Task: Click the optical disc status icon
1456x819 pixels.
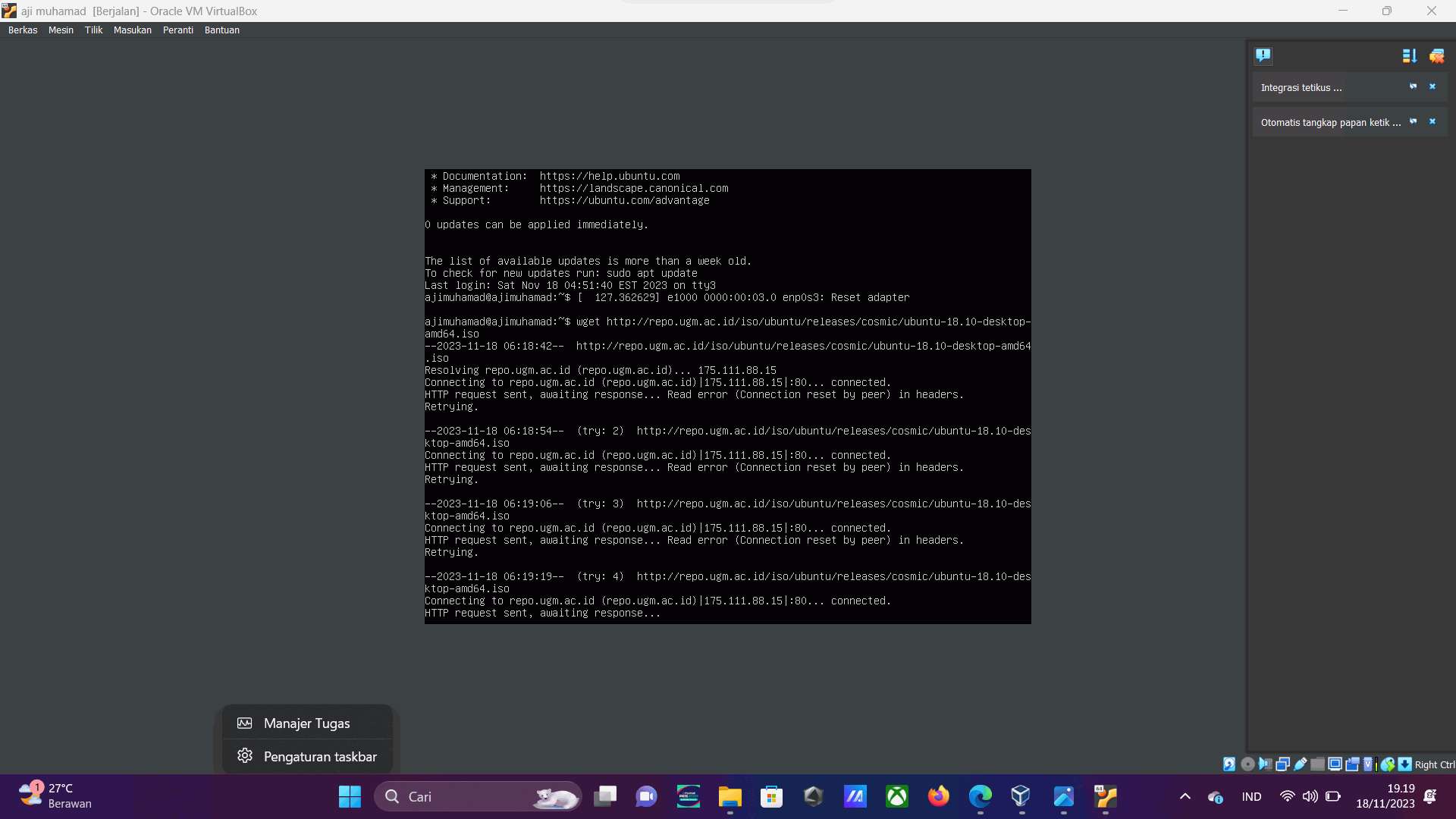Action: click(1247, 764)
